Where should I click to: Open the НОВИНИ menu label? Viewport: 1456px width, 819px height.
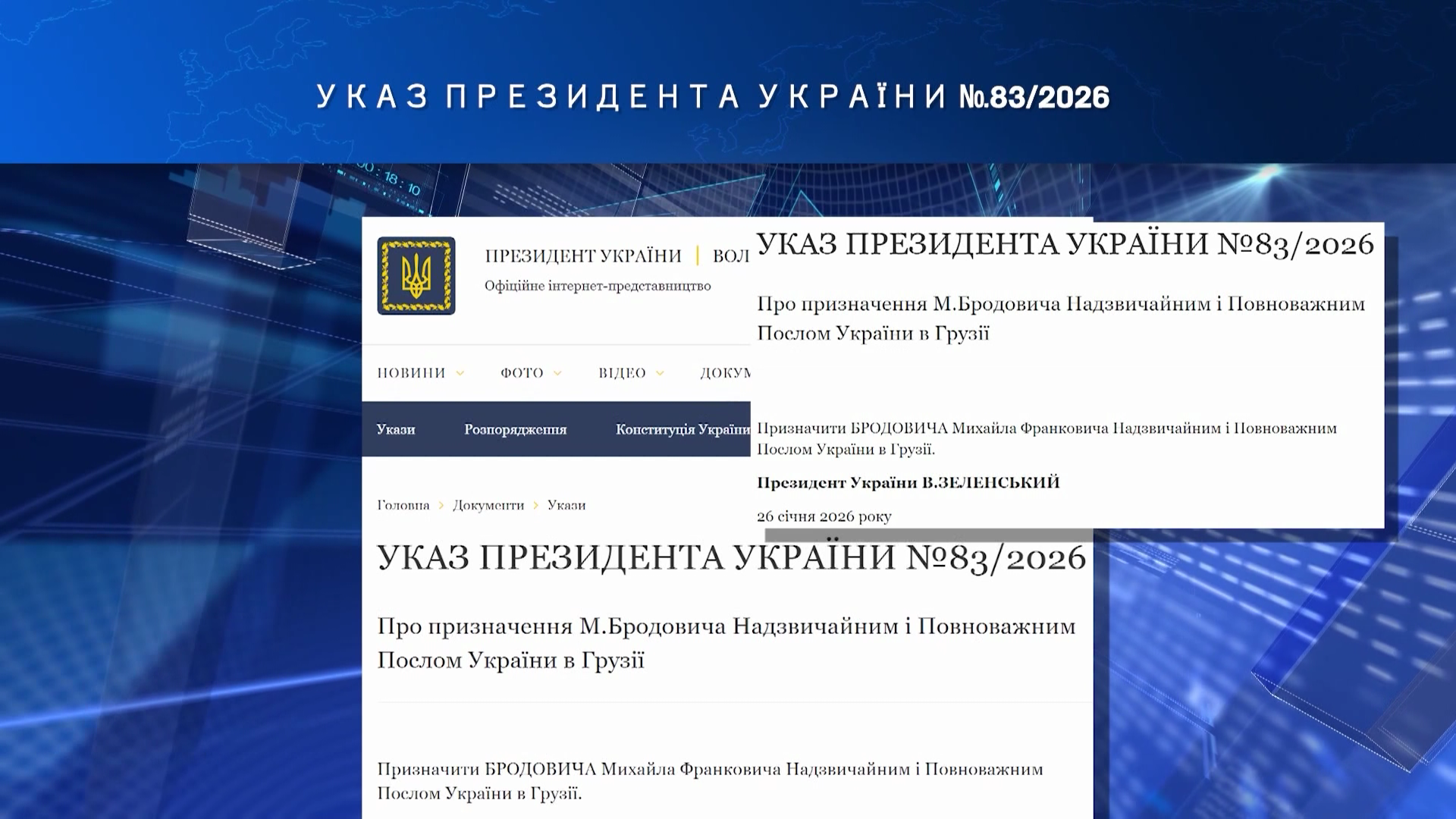[x=411, y=373]
